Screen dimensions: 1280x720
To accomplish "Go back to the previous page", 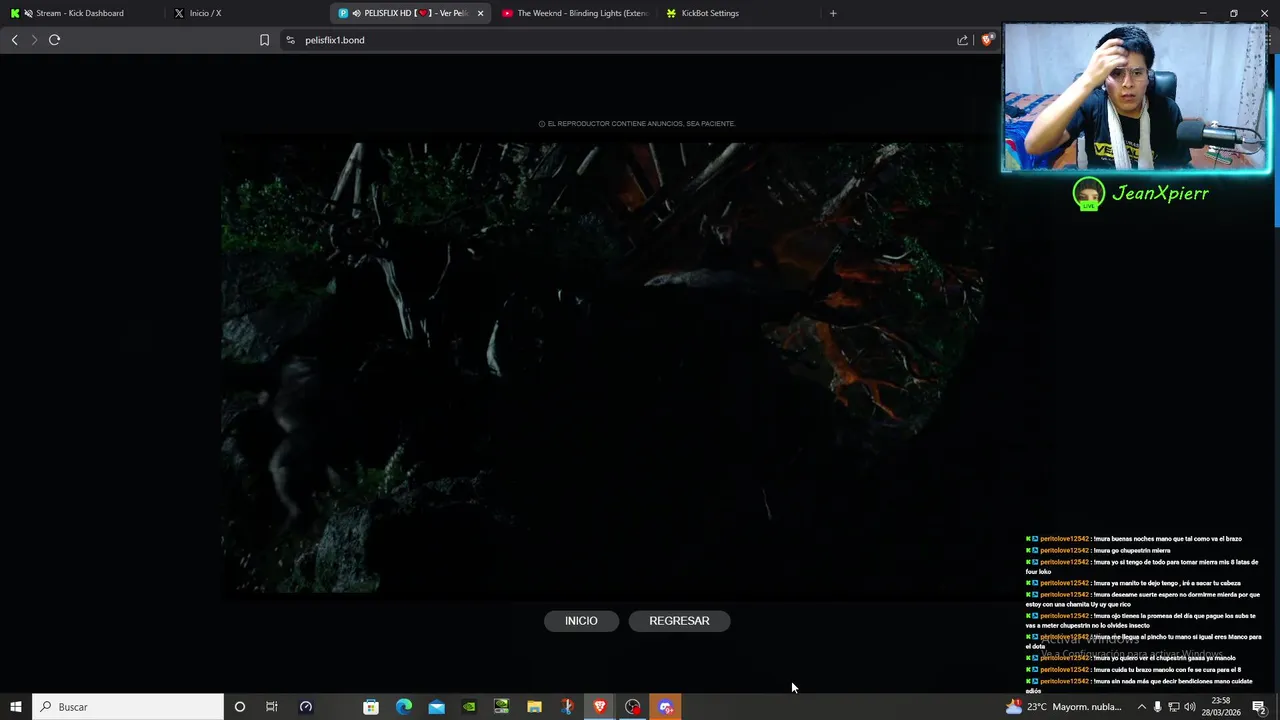I will 14,40.
